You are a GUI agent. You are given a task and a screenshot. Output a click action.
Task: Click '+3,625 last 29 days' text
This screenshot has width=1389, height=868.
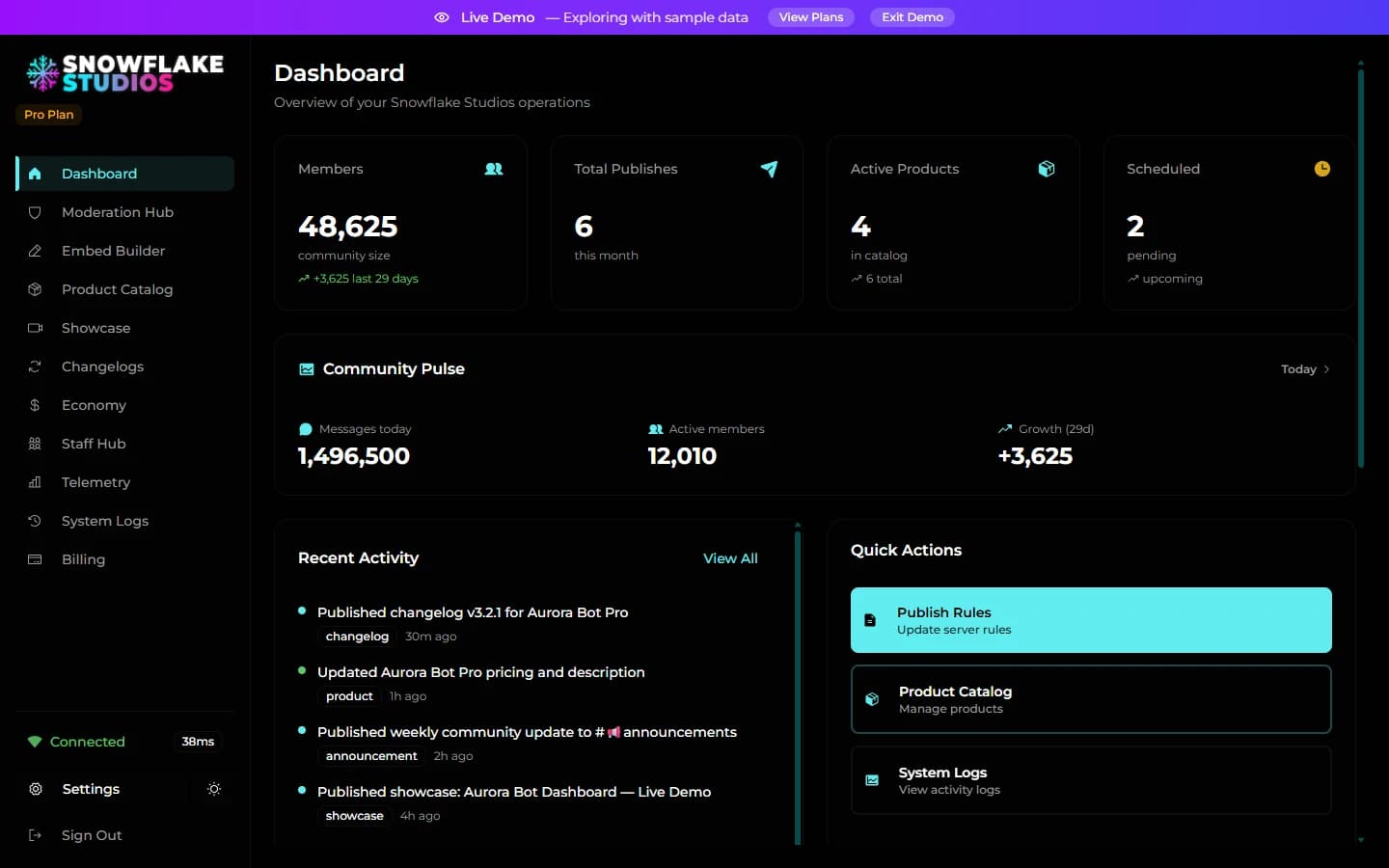click(366, 279)
